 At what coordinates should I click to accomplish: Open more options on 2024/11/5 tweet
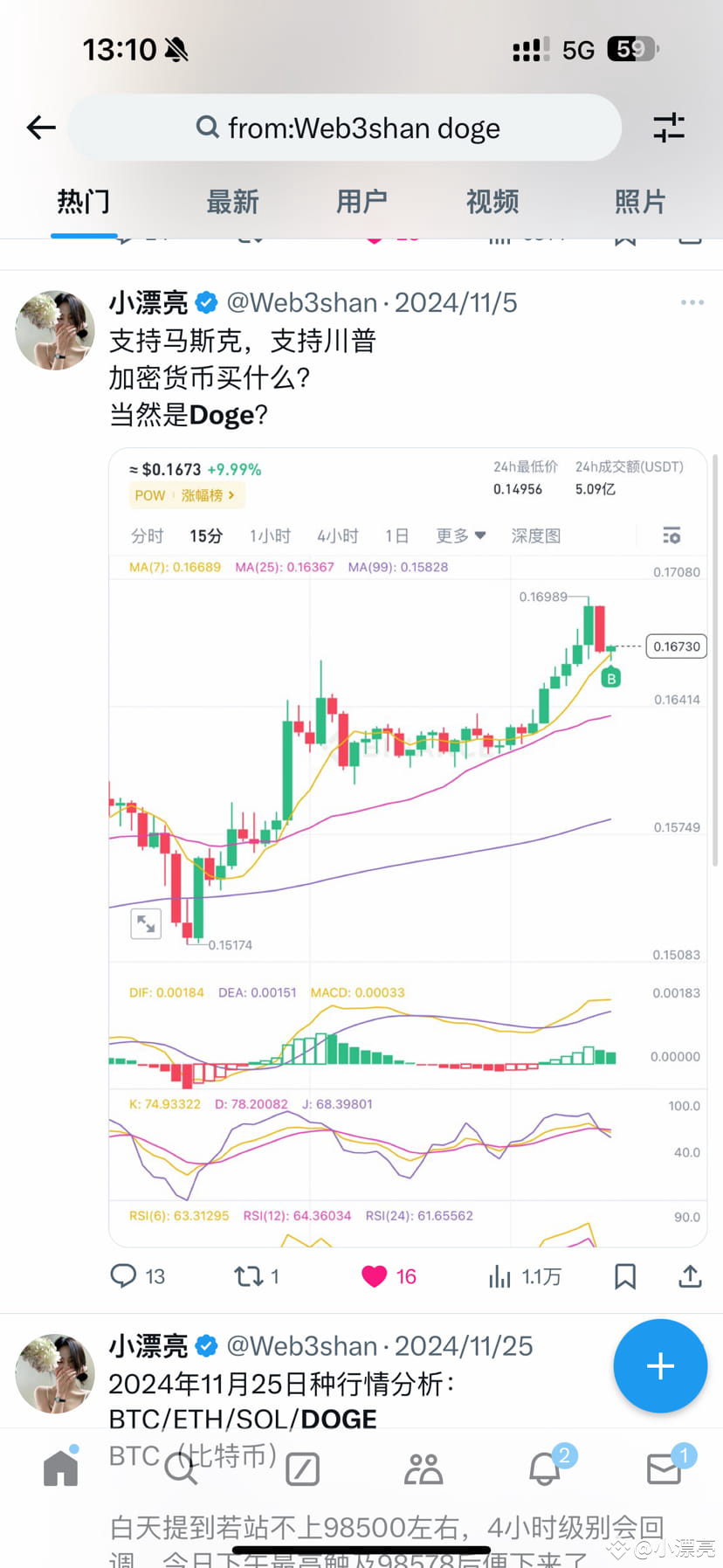(x=692, y=302)
